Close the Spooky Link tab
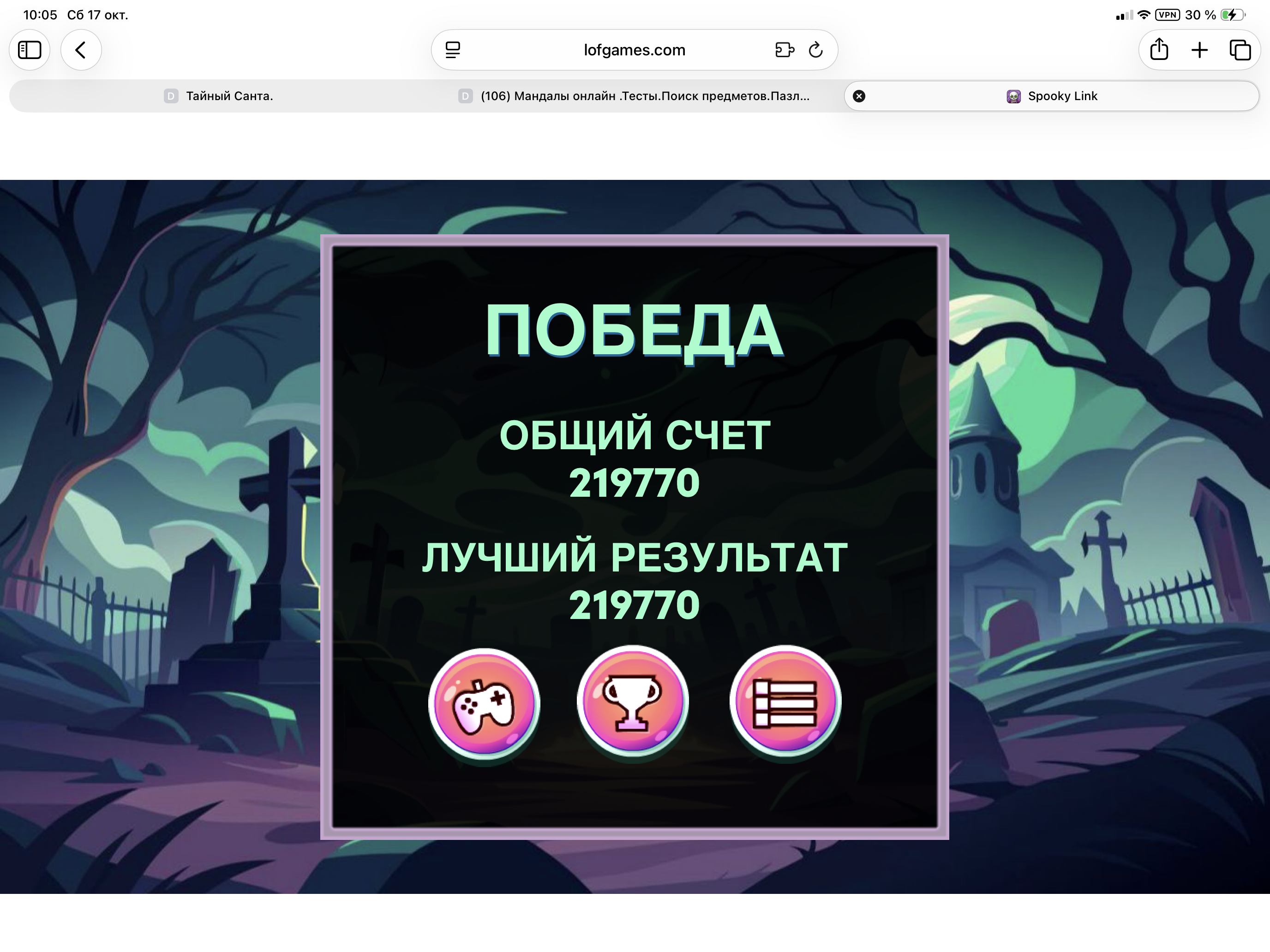 859,96
